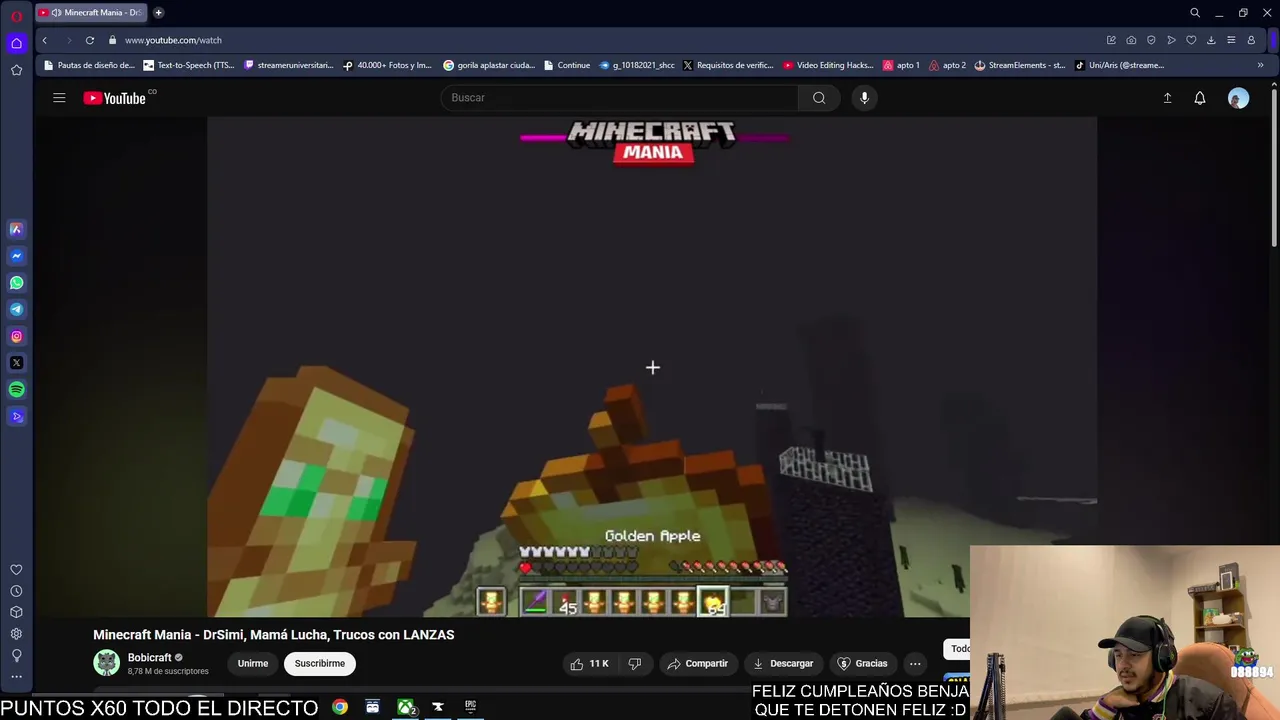Select the Minecraft Mania browser tab
The width and height of the screenshot is (1280, 720).
(91, 13)
